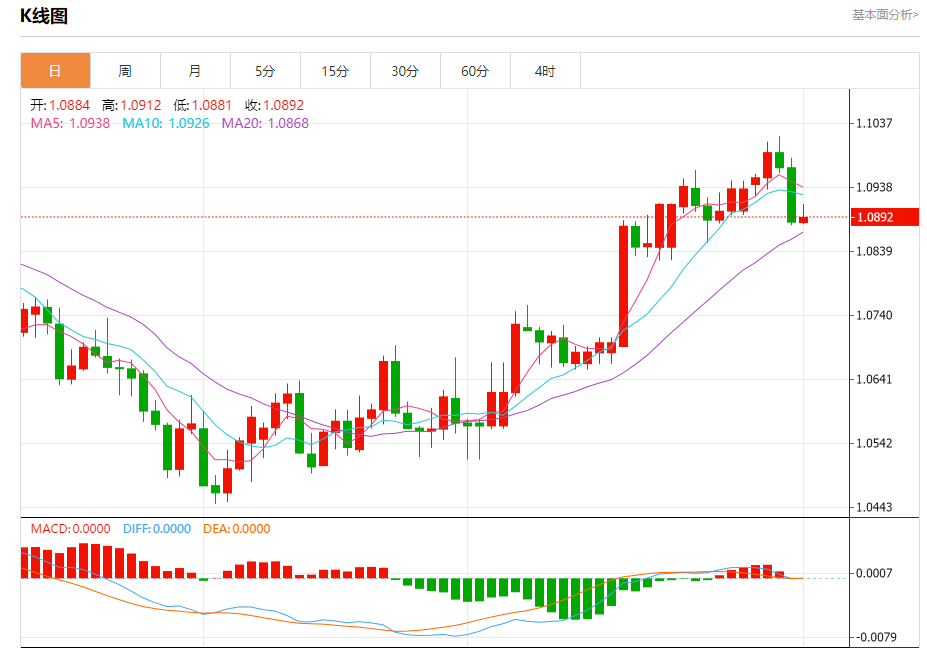Select the 日 daily chart tab
The height and width of the screenshot is (648, 927).
coord(56,71)
